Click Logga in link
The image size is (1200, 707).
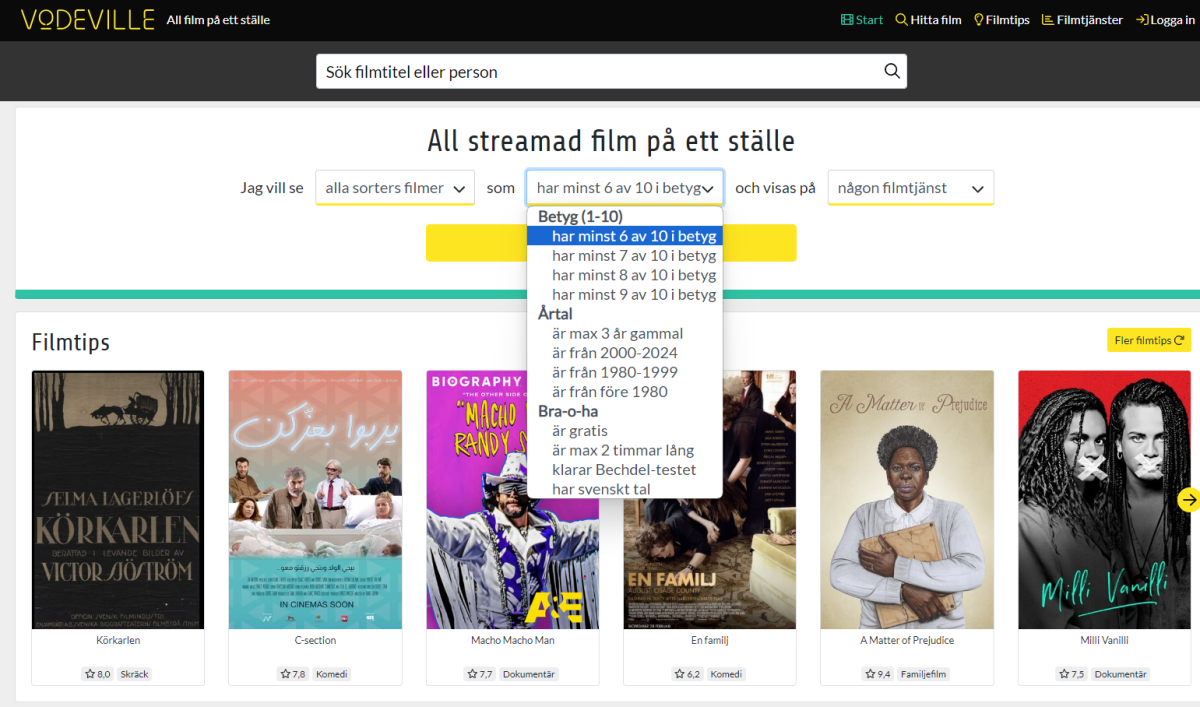pos(1165,20)
